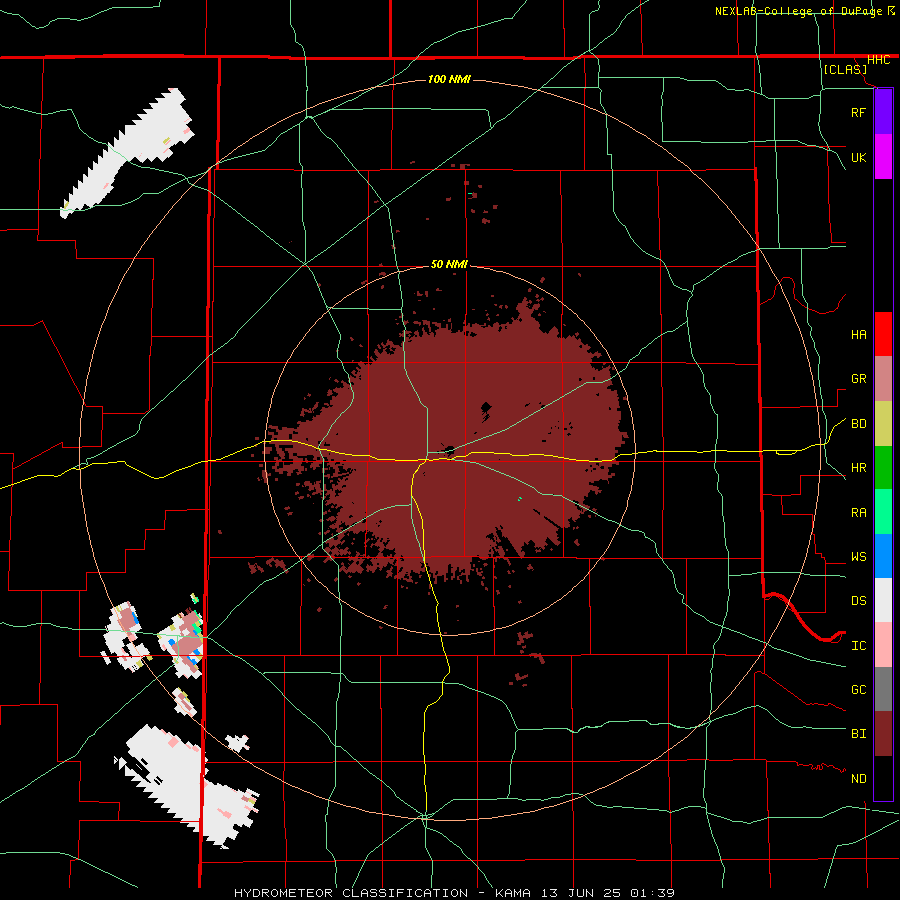Click the GC legend label
The height and width of the screenshot is (900, 900).
858,690
